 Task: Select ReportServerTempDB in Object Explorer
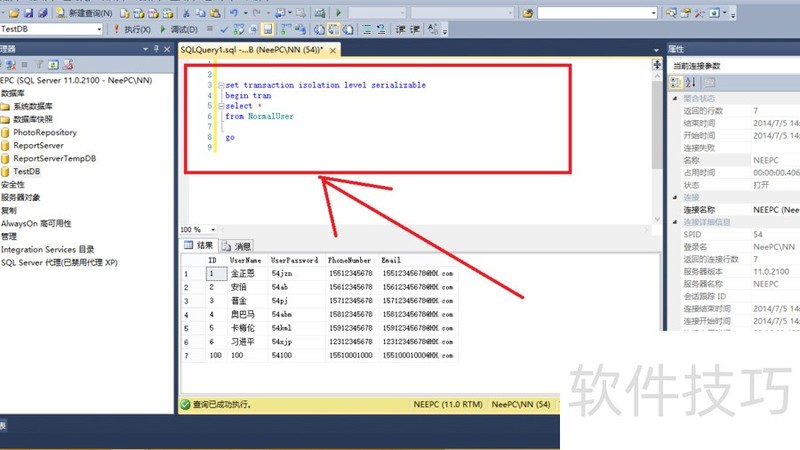click(54, 158)
